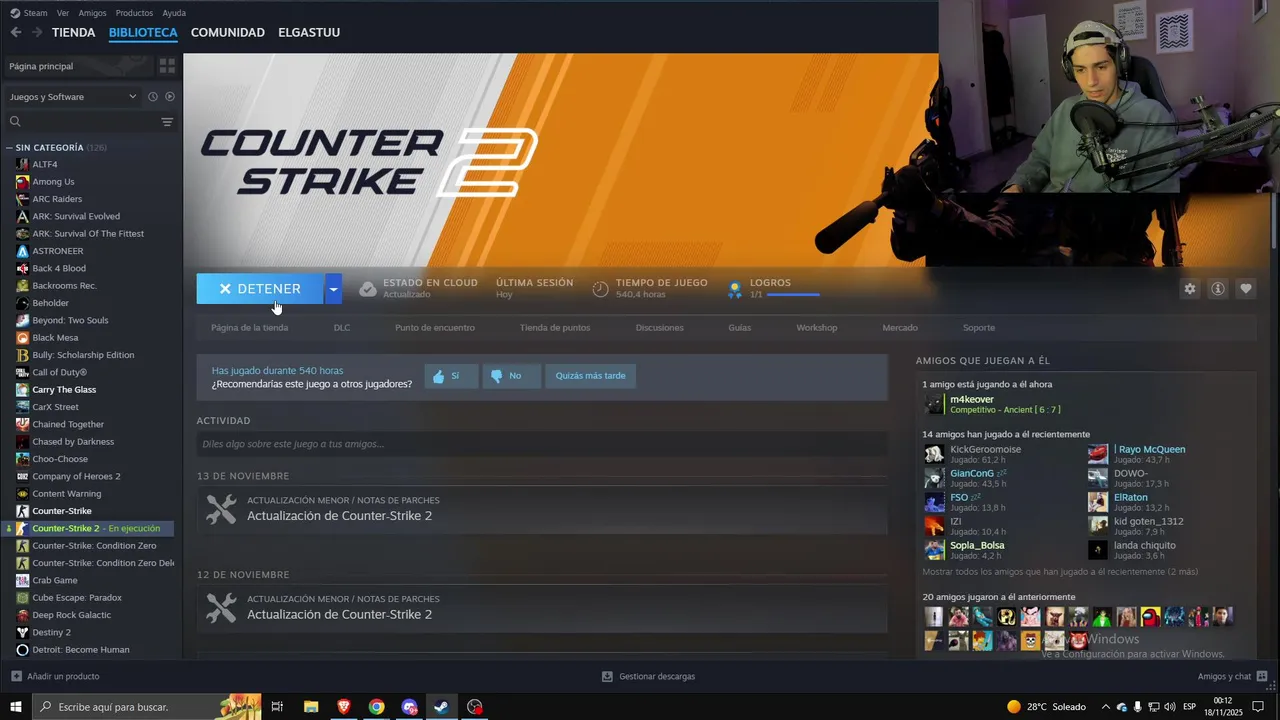Click the library search field
1280x720 pixels.
(82, 122)
